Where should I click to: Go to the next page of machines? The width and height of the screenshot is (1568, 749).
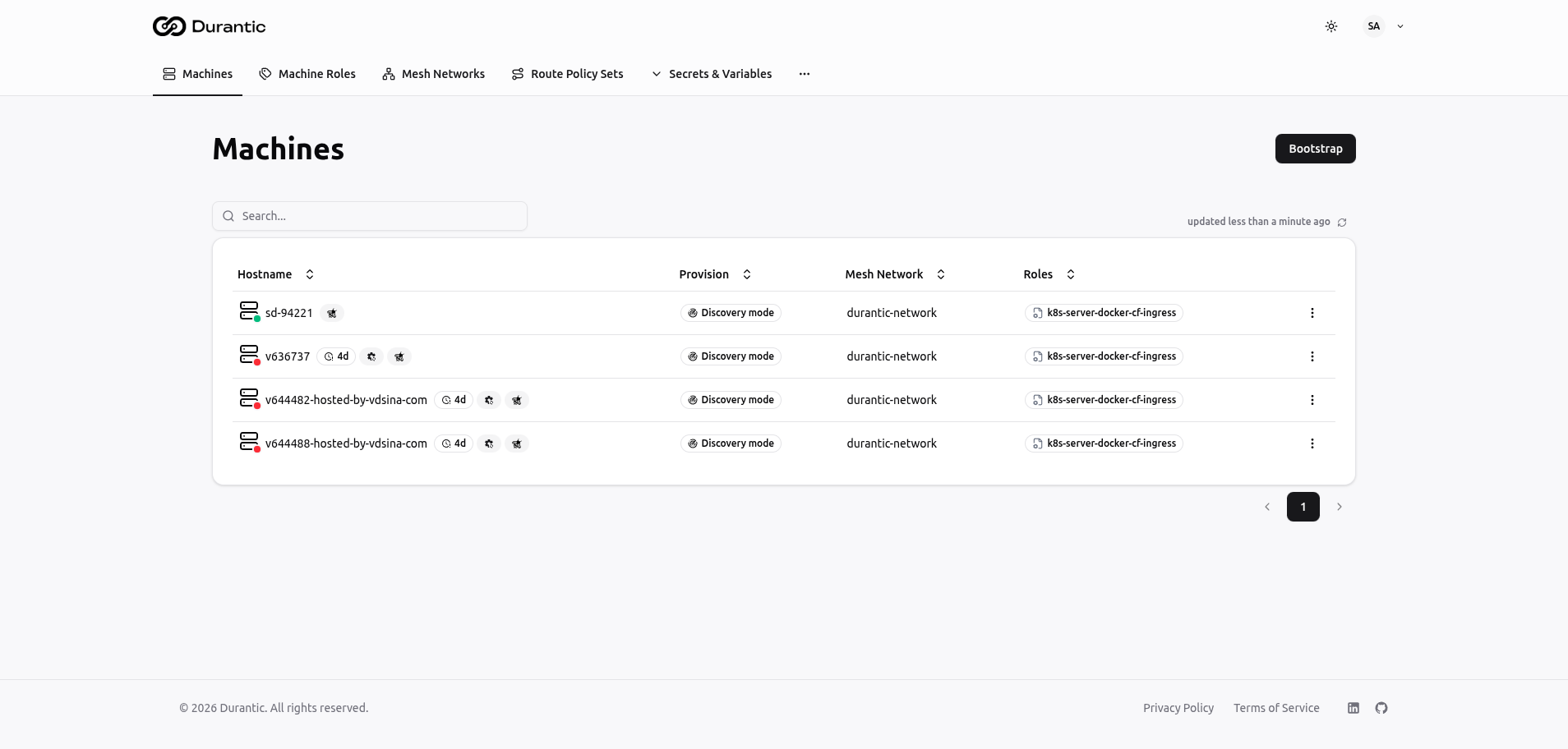coord(1340,507)
